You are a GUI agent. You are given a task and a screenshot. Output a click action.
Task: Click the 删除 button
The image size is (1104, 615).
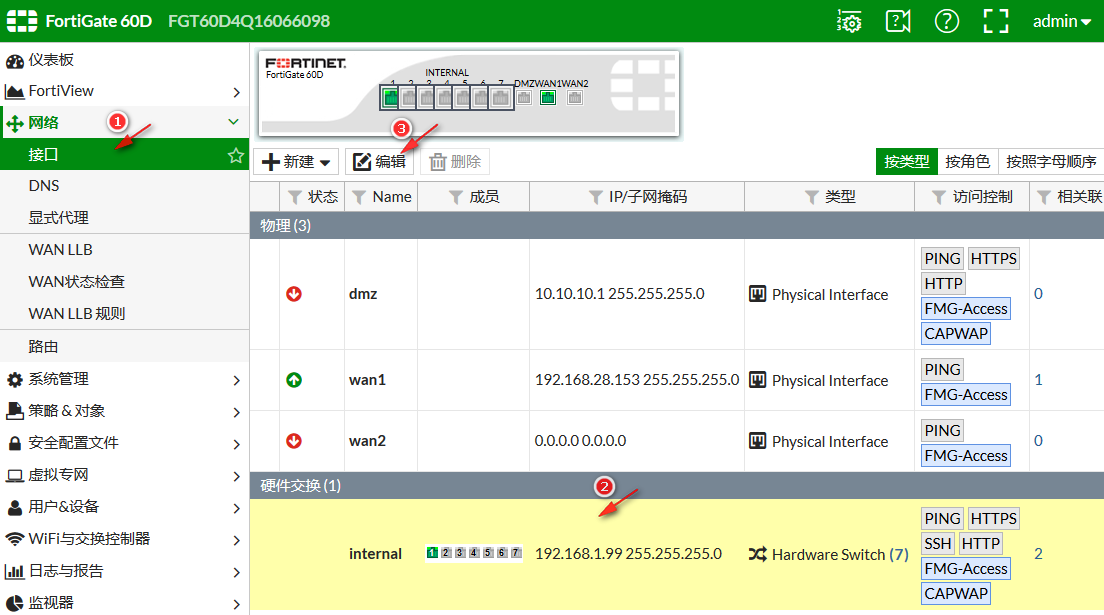point(455,162)
